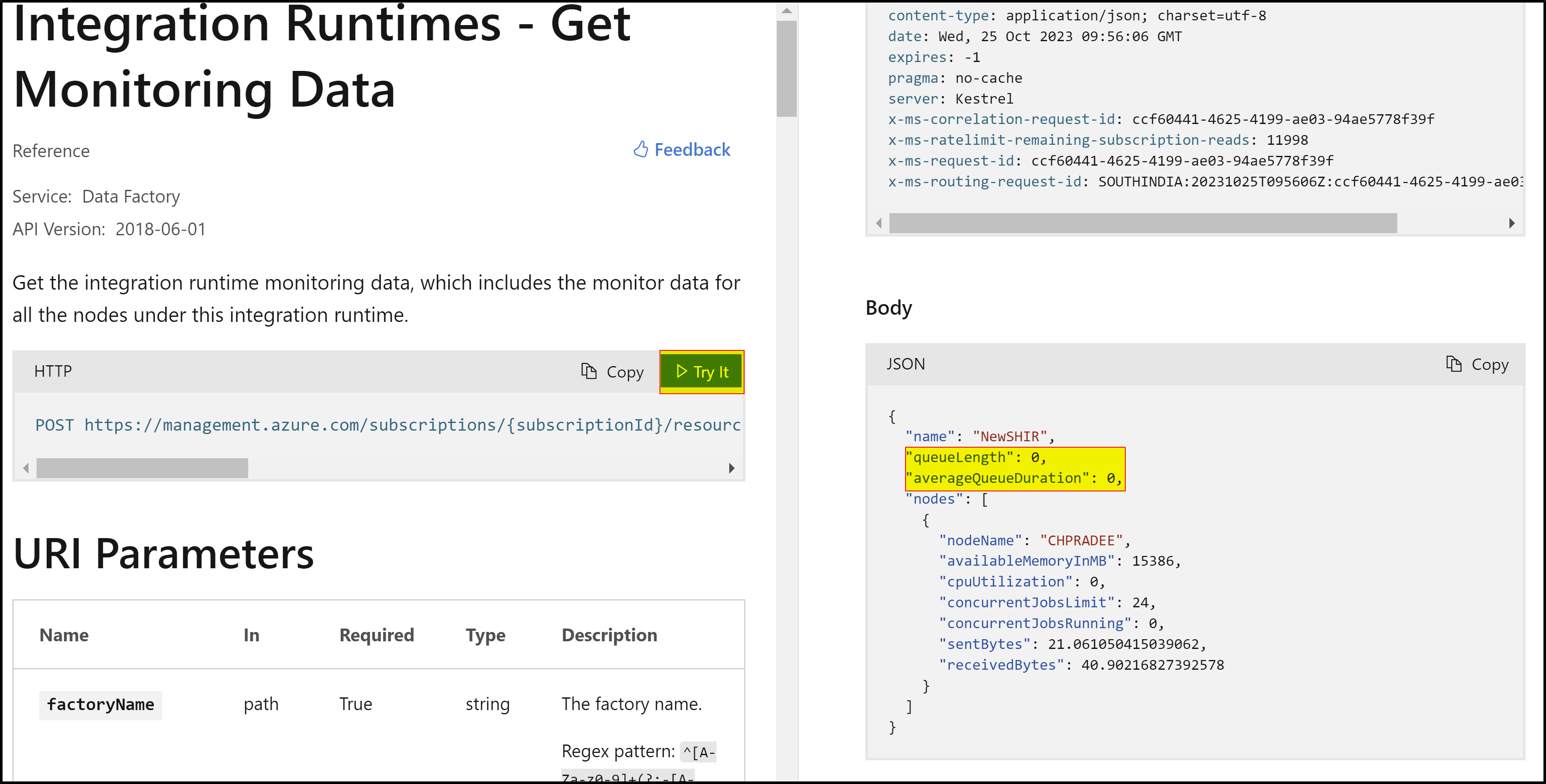Viewport: 1546px width, 784px height.
Task: Click the date header line
Action: pos(1035,37)
